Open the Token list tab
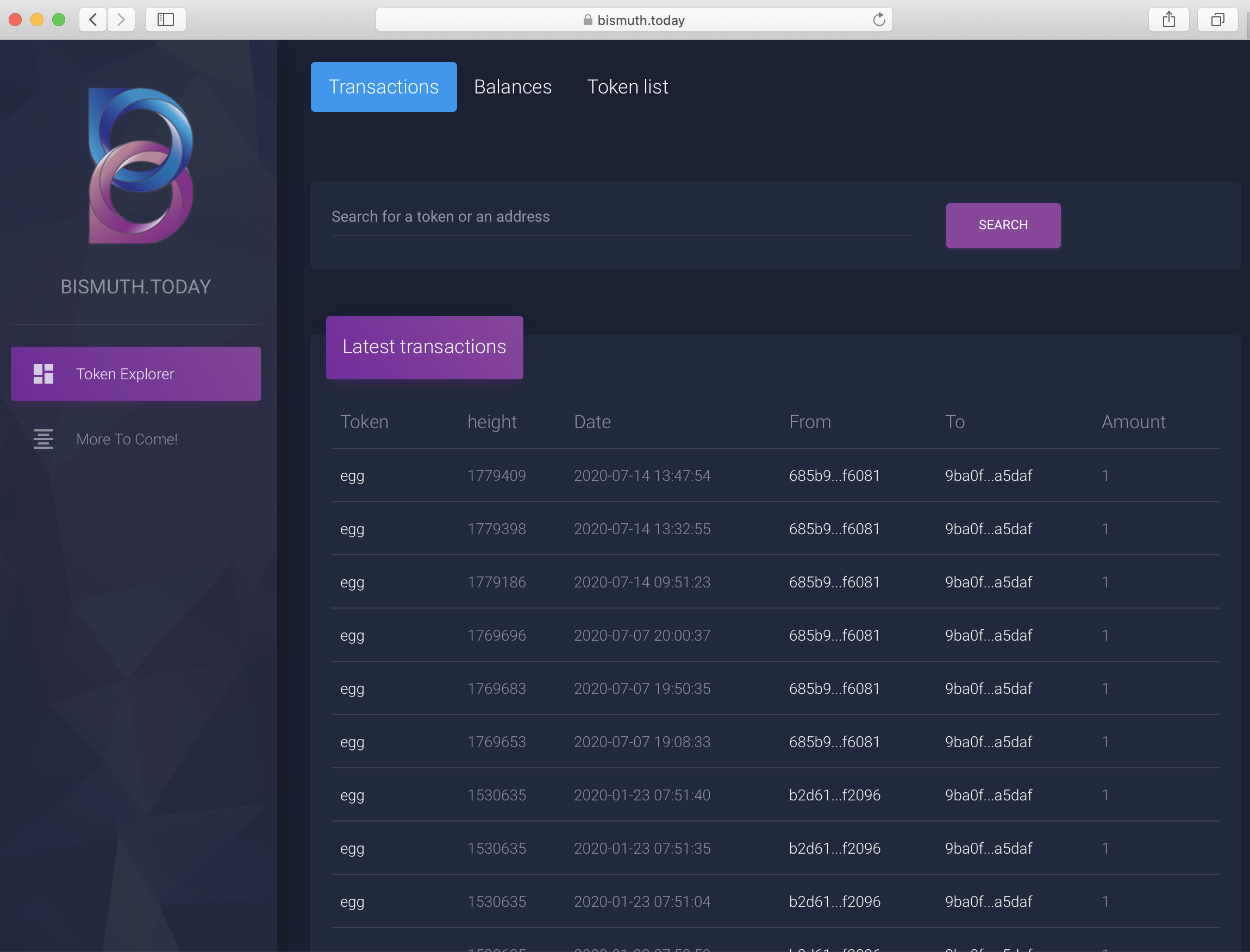The width and height of the screenshot is (1250, 952). click(627, 87)
